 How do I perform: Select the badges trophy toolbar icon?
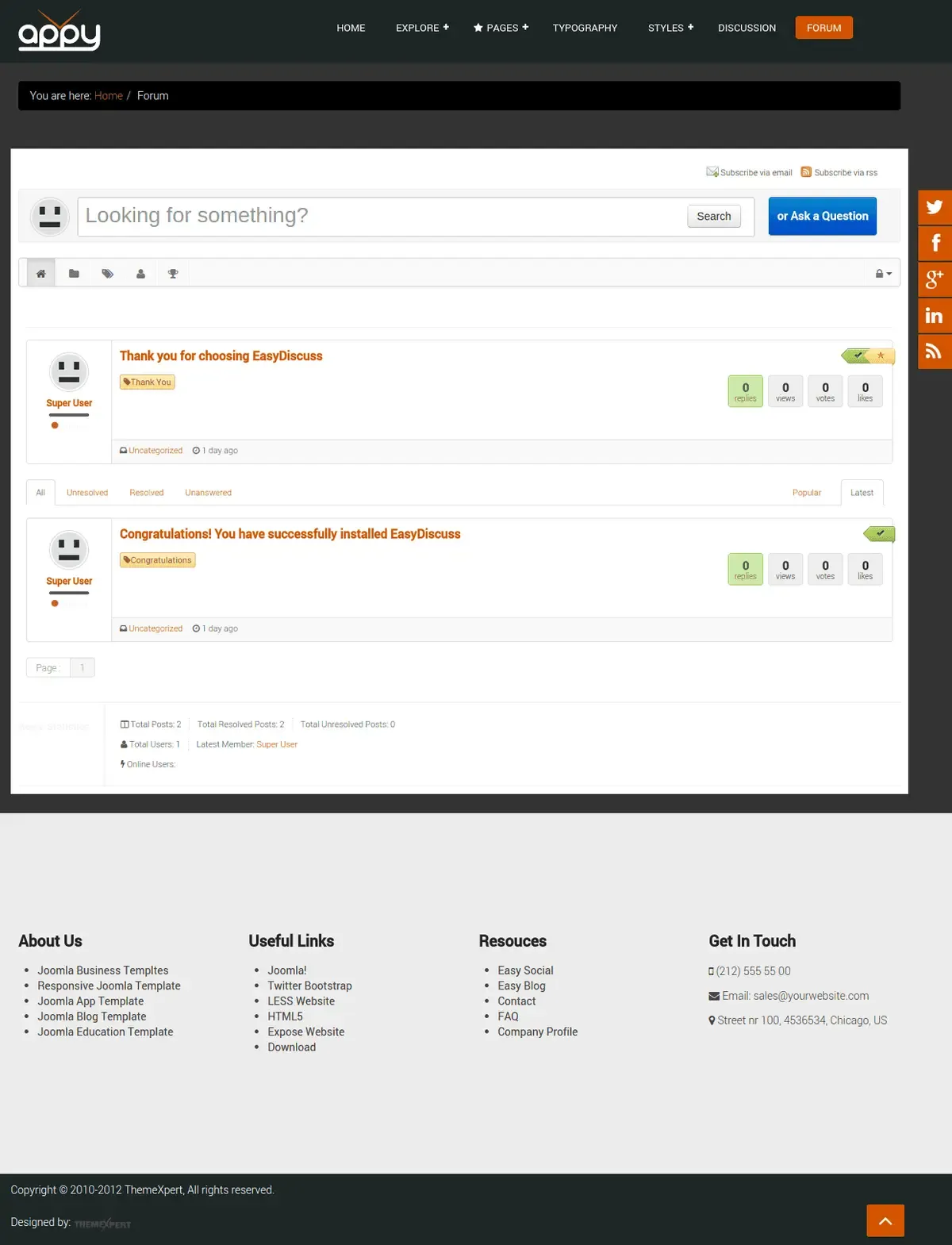pyautogui.click(x=173, y=273)
